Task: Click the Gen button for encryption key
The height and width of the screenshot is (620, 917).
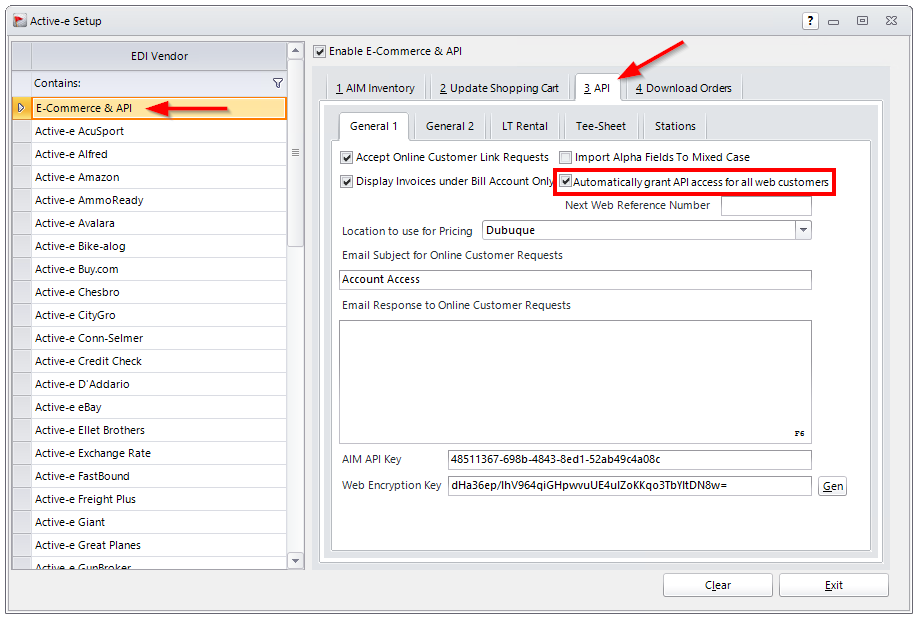Action: click(x=832, y=486)
